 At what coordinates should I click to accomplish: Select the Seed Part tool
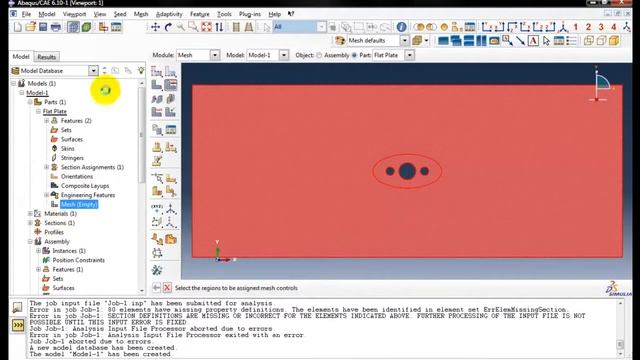click(157, 72)
